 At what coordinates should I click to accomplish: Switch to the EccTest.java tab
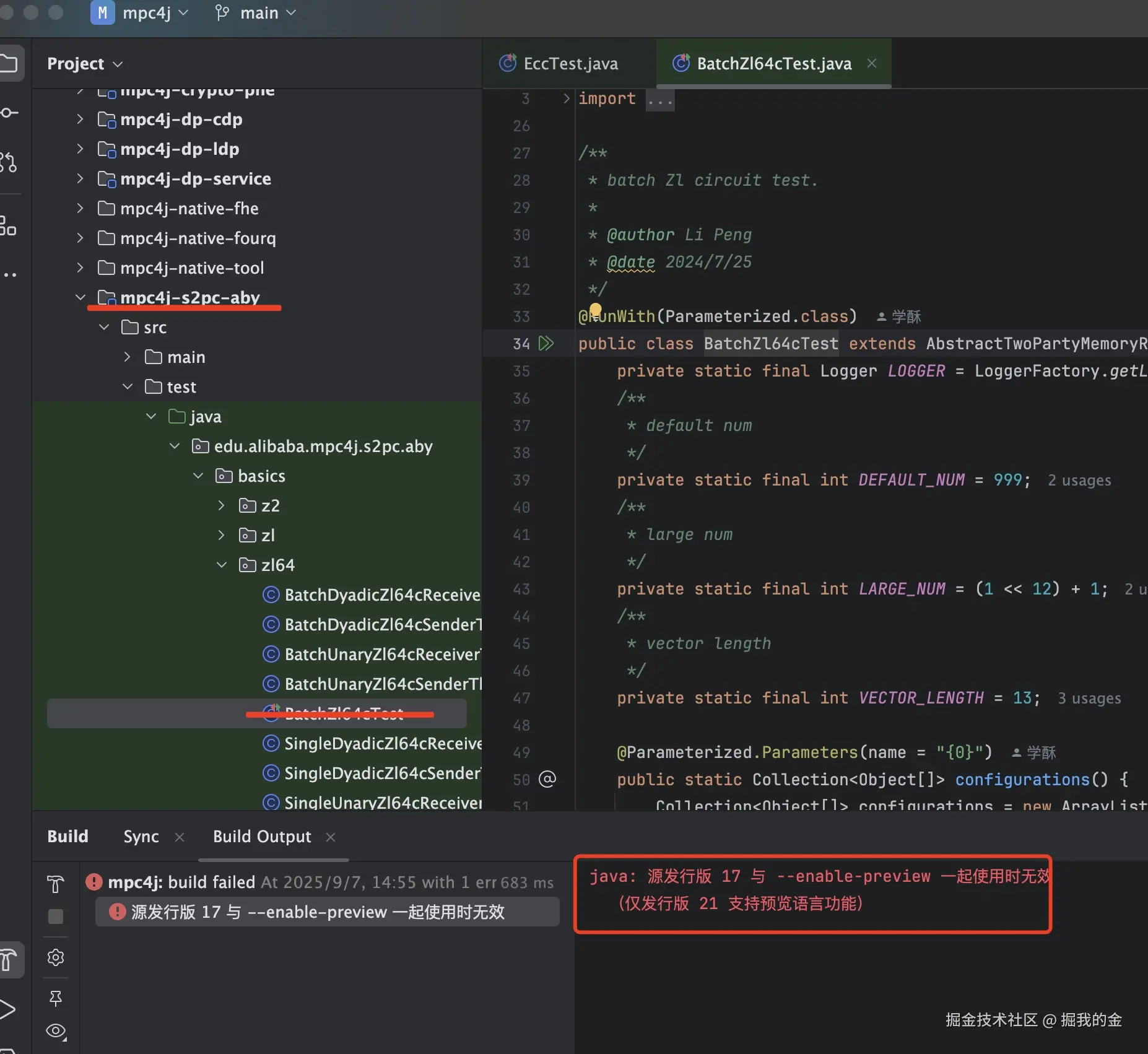point(568,63)
